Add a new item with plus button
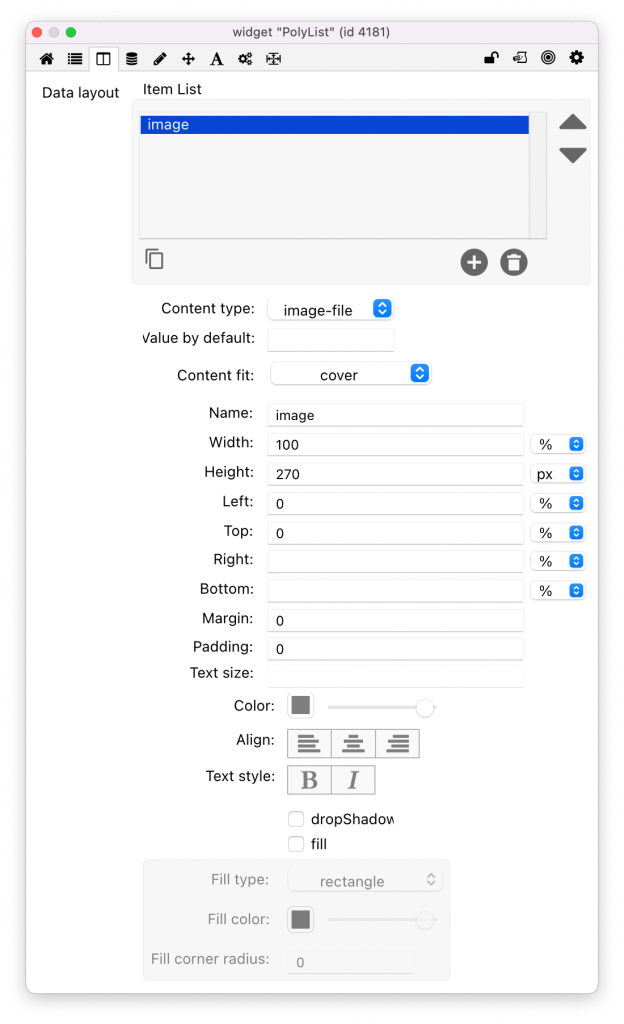This screenshot has height=1024, width=624. (x=474, y=263)
